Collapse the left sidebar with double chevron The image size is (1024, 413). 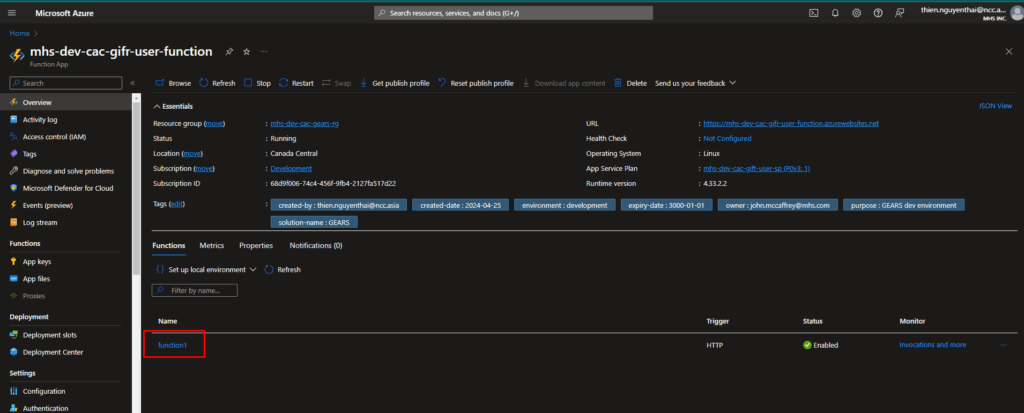[x=132, y=83]
